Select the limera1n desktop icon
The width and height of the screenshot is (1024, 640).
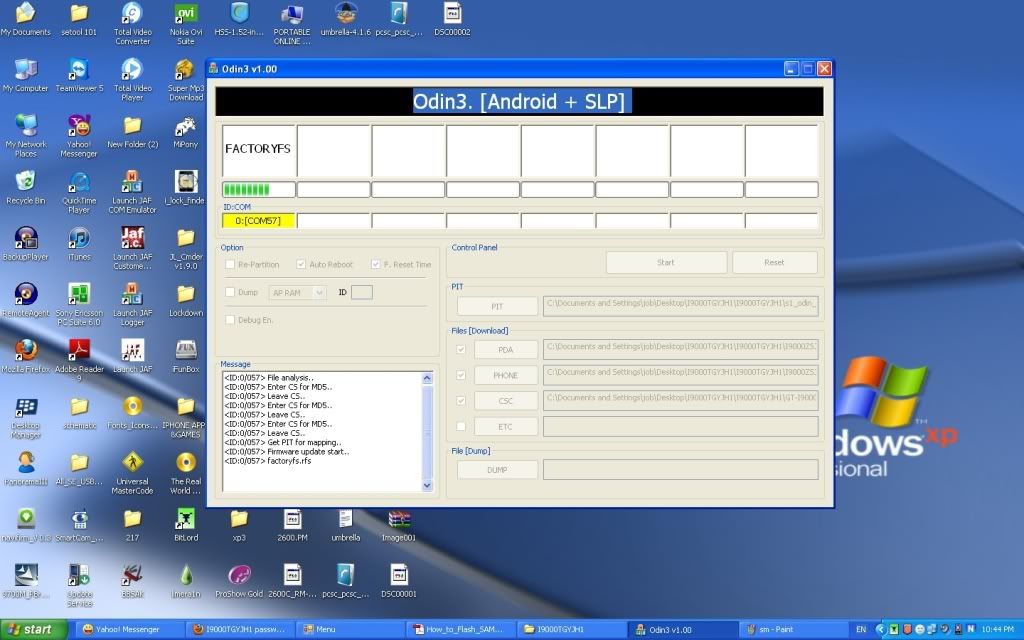pyautogui.click(x=186, y=581)
